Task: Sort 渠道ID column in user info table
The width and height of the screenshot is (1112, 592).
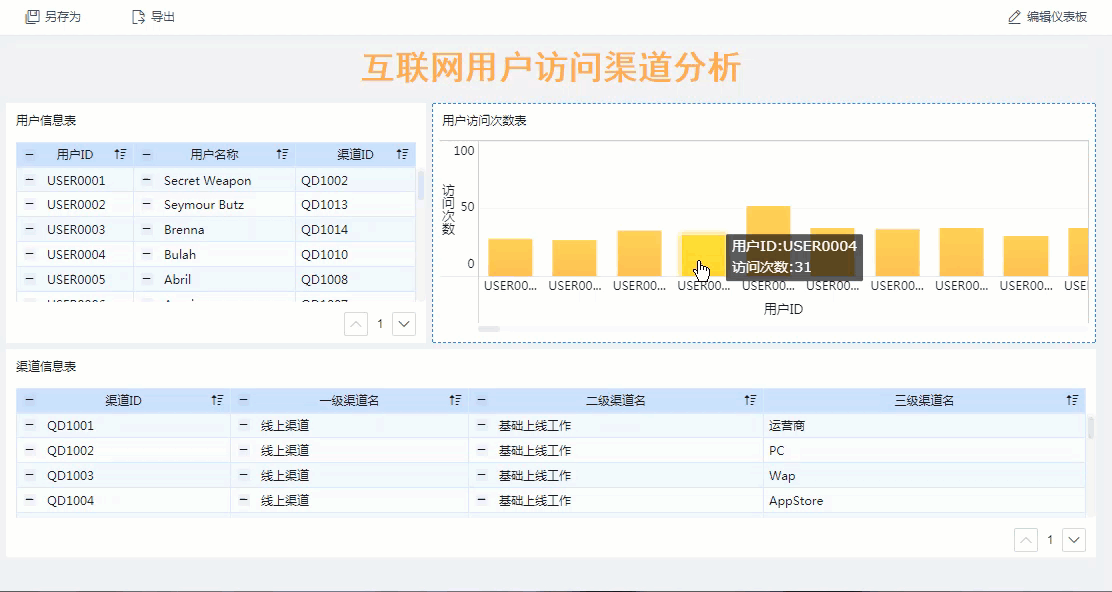Action: (x=402, y=155)
